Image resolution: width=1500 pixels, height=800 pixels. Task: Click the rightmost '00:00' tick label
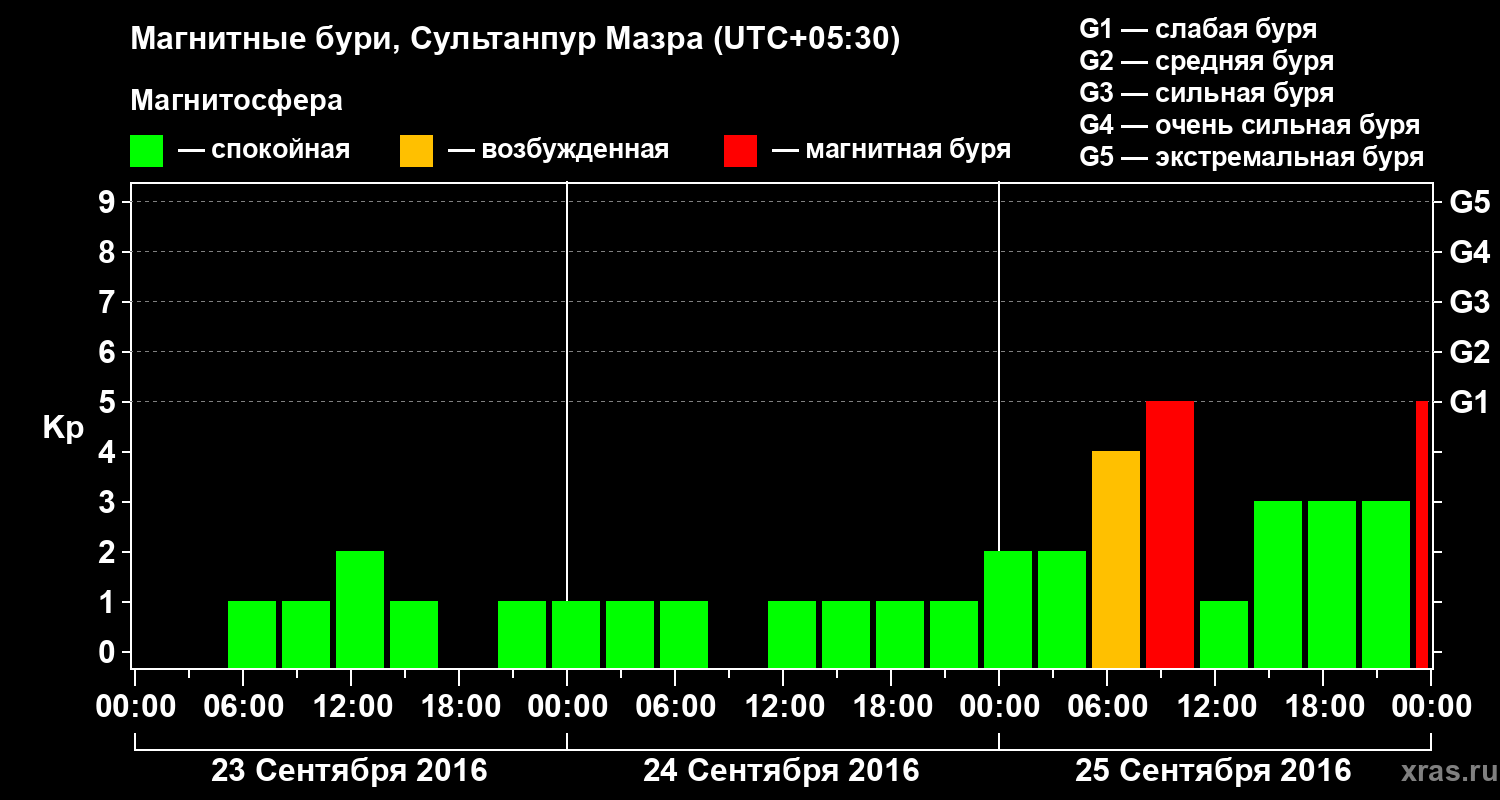pos(1431,707)
